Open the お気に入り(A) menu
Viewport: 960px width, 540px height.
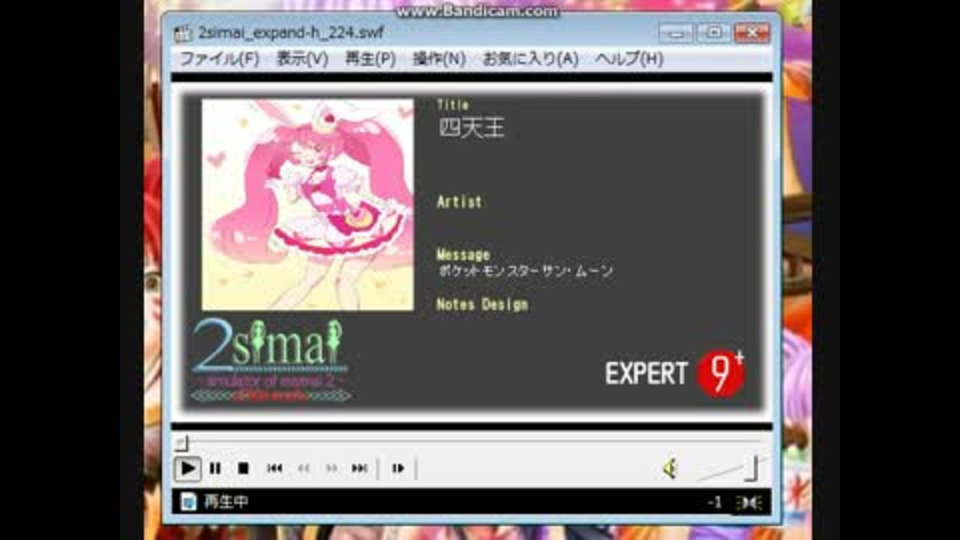[x=531, y=59]
